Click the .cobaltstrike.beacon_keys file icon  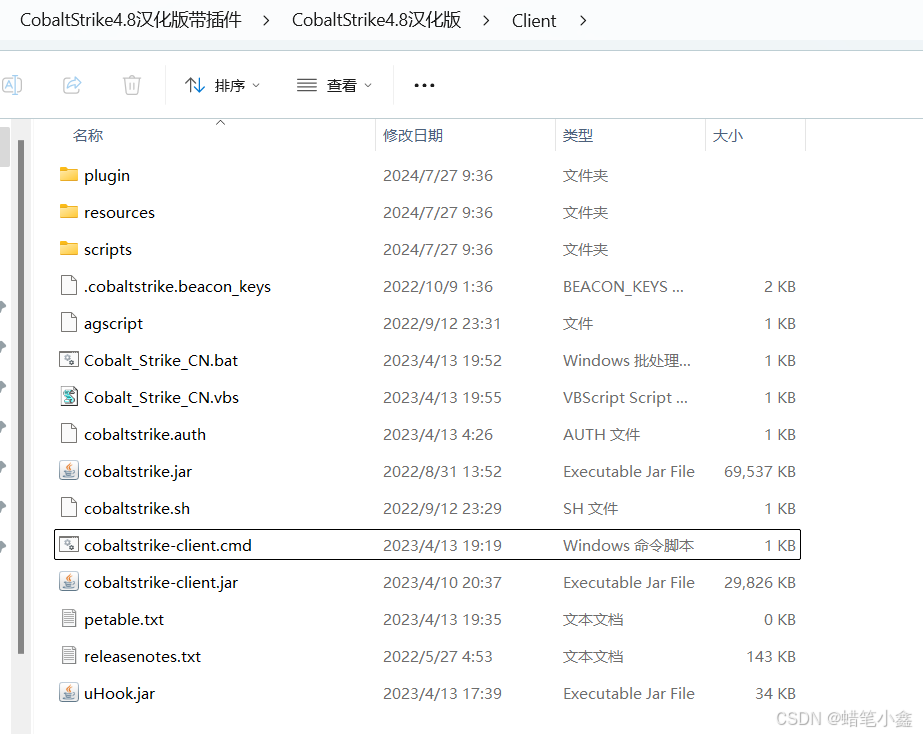coord(69,285)
